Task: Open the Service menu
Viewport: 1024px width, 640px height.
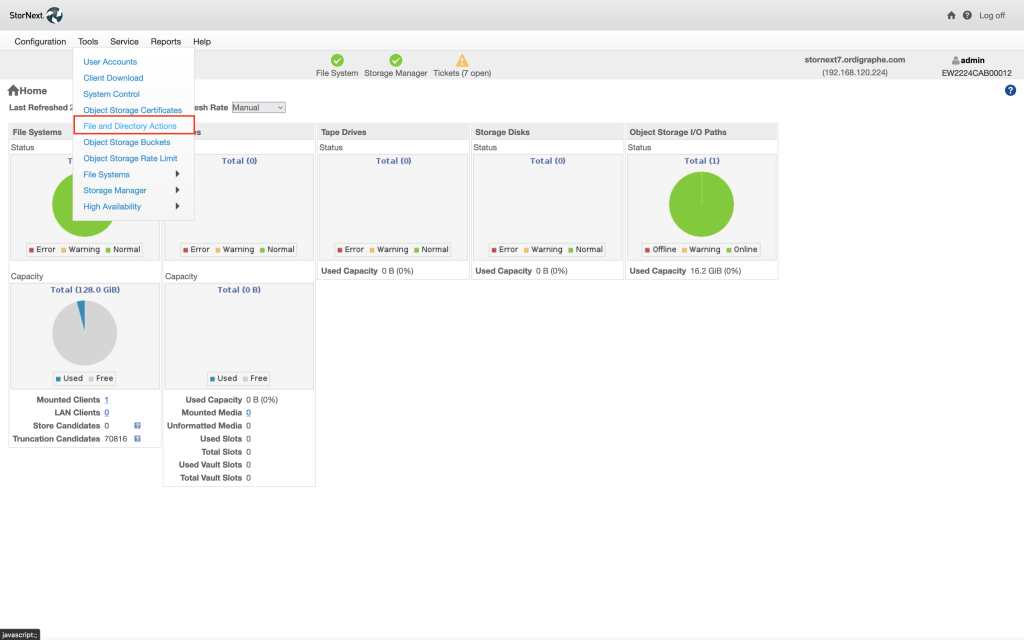Action: pos(124,41)
